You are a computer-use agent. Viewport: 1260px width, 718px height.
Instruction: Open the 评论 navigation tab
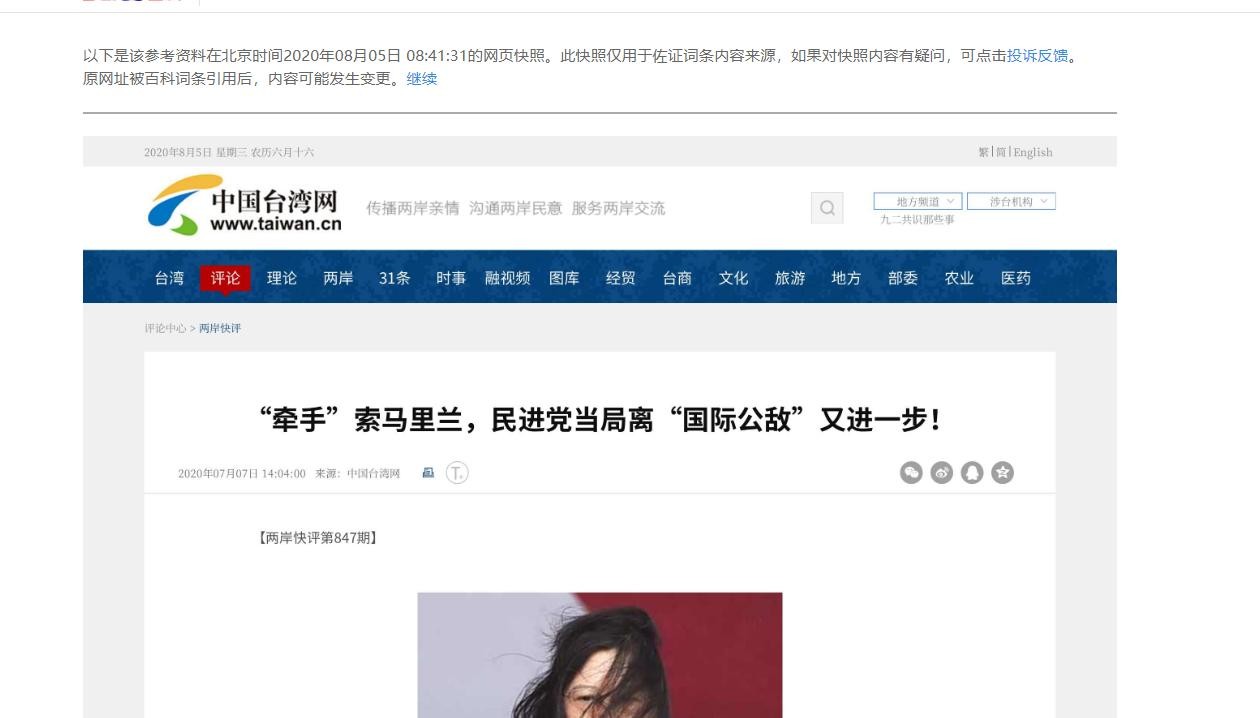[225, 278]
